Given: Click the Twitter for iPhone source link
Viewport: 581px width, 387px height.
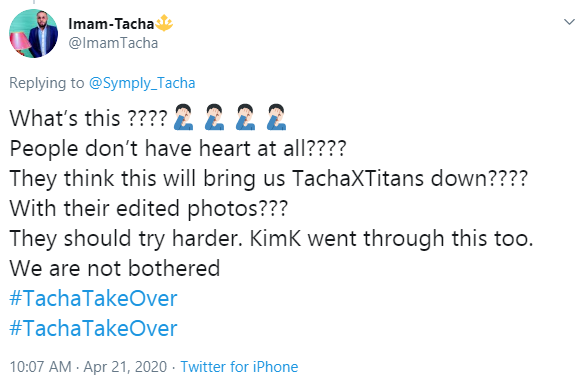Looking at the screenshot, I should [x=239, y=367].
